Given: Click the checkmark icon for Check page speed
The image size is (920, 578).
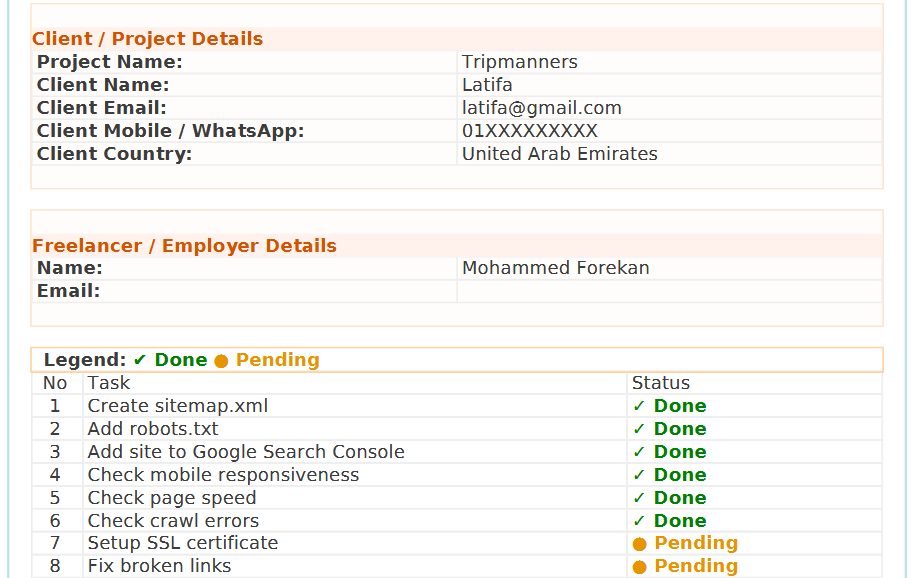Looking at the screenshot, I should (639, 498).
